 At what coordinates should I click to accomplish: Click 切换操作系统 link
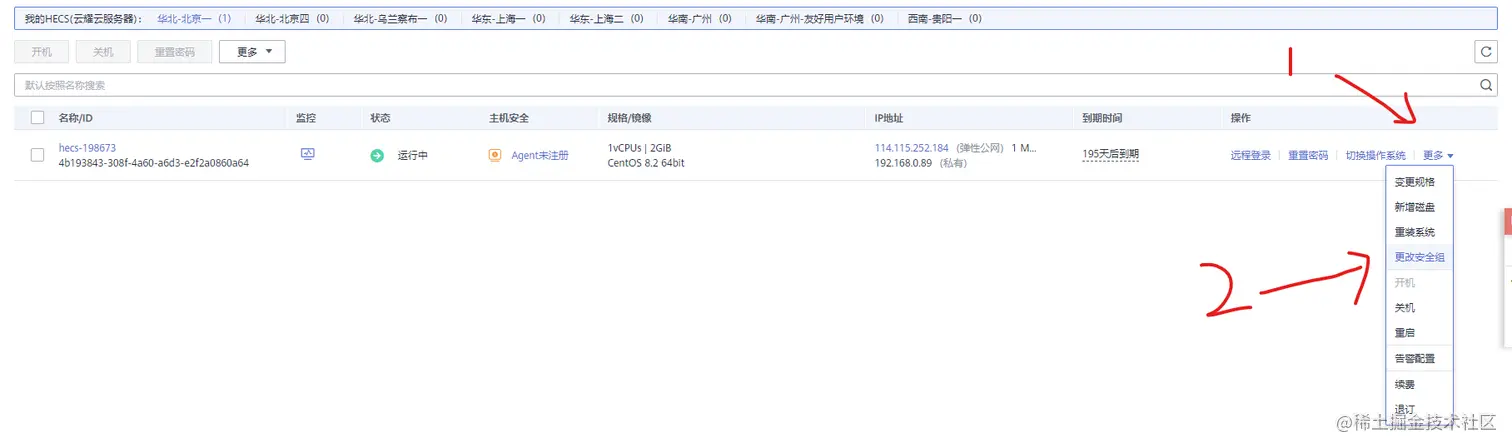tap(1375, 156)
